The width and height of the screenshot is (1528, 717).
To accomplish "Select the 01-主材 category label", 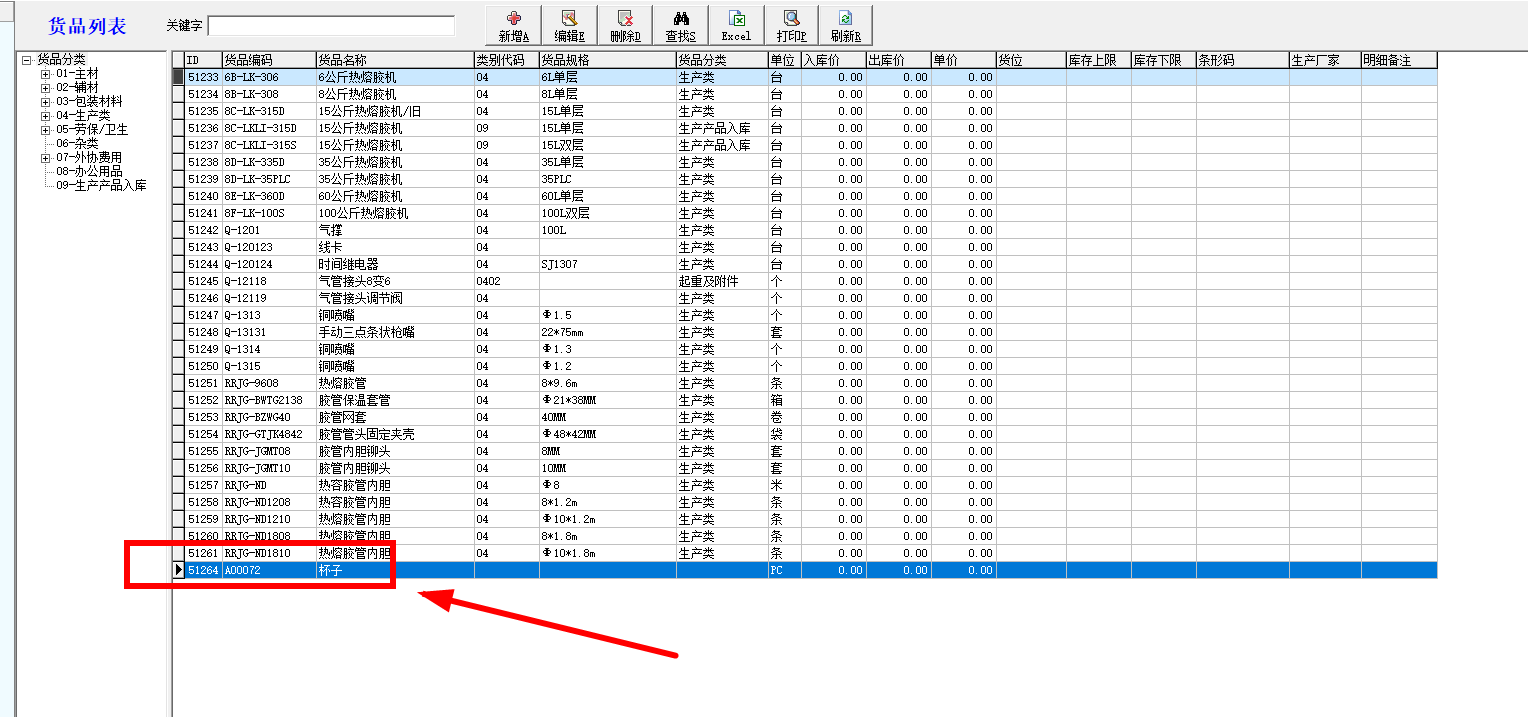I will [77, 73].
